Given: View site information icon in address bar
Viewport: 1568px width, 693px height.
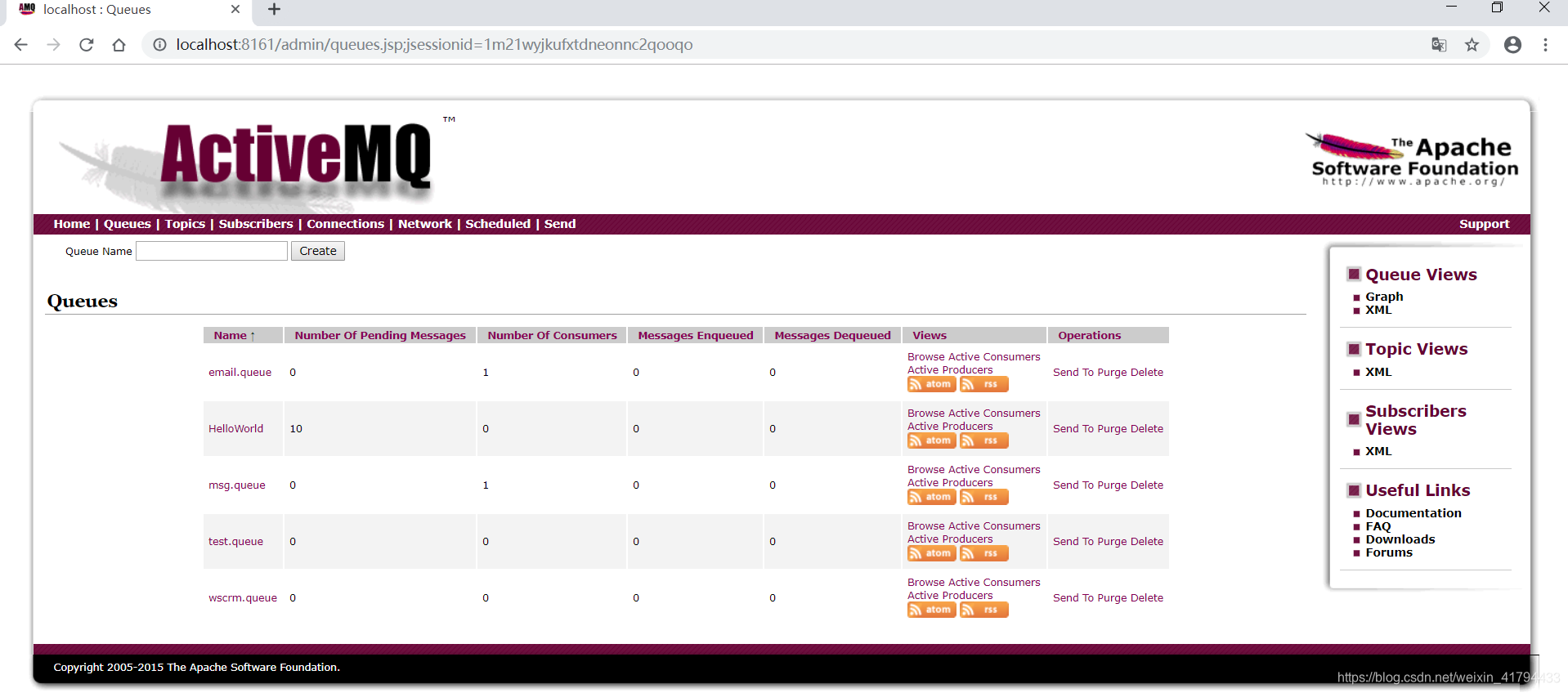Looking at the screenshot, I should coord(159,45).
